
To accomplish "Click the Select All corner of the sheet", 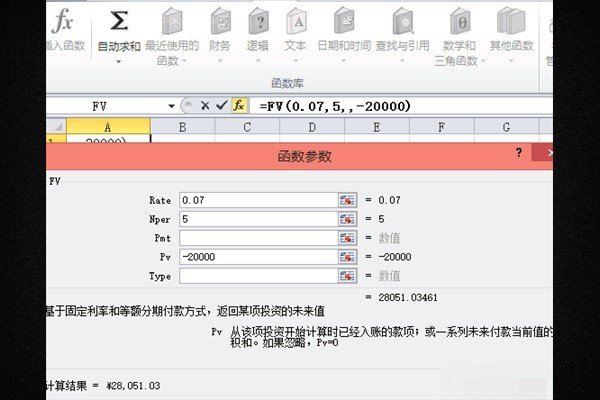I will 57,127.
